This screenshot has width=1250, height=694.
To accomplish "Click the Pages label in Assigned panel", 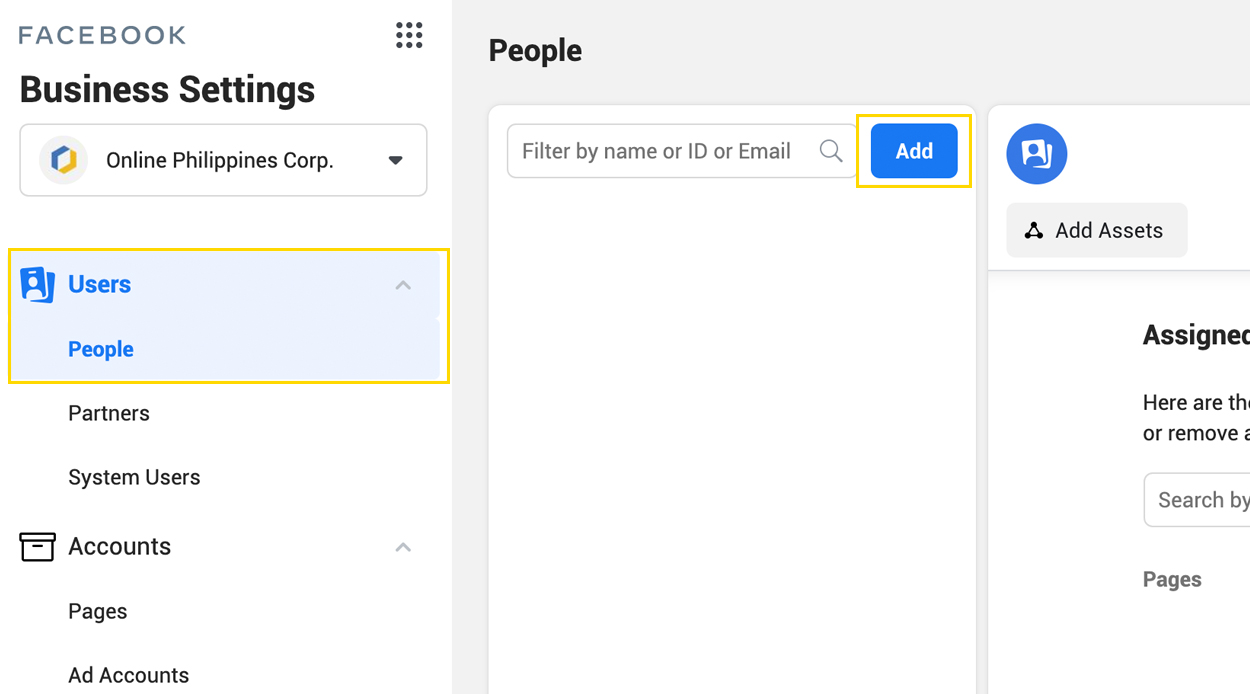I will (x=1172, y=580).
